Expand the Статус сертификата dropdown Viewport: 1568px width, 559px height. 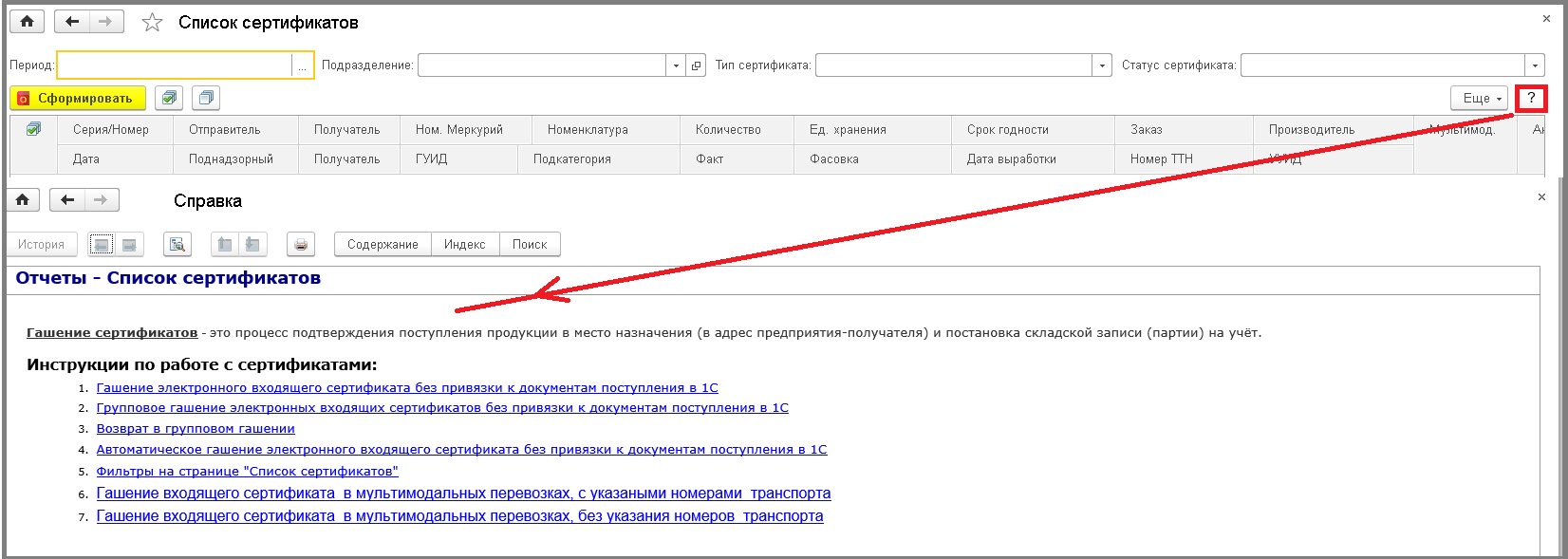pos(1535,65)
